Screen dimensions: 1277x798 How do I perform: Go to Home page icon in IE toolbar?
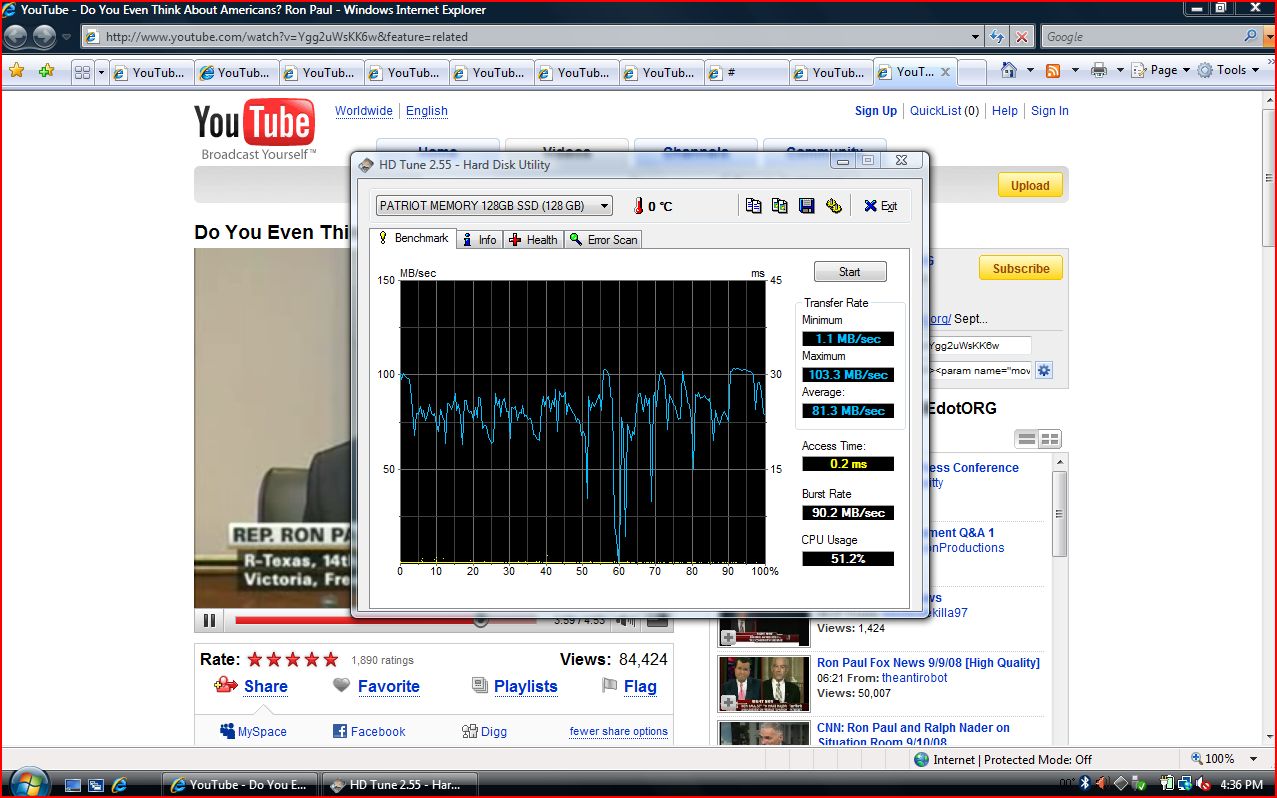pyautogui.click(x=1009, y=70)
